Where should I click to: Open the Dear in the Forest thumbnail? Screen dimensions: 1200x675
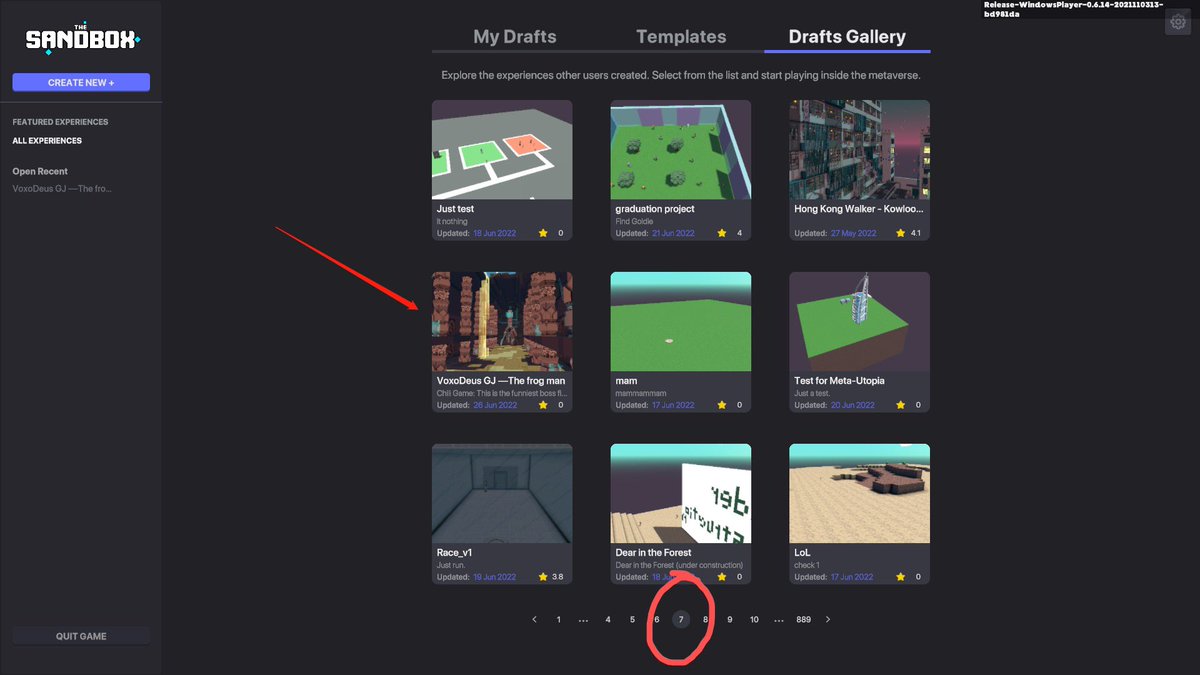click(681, 493)
